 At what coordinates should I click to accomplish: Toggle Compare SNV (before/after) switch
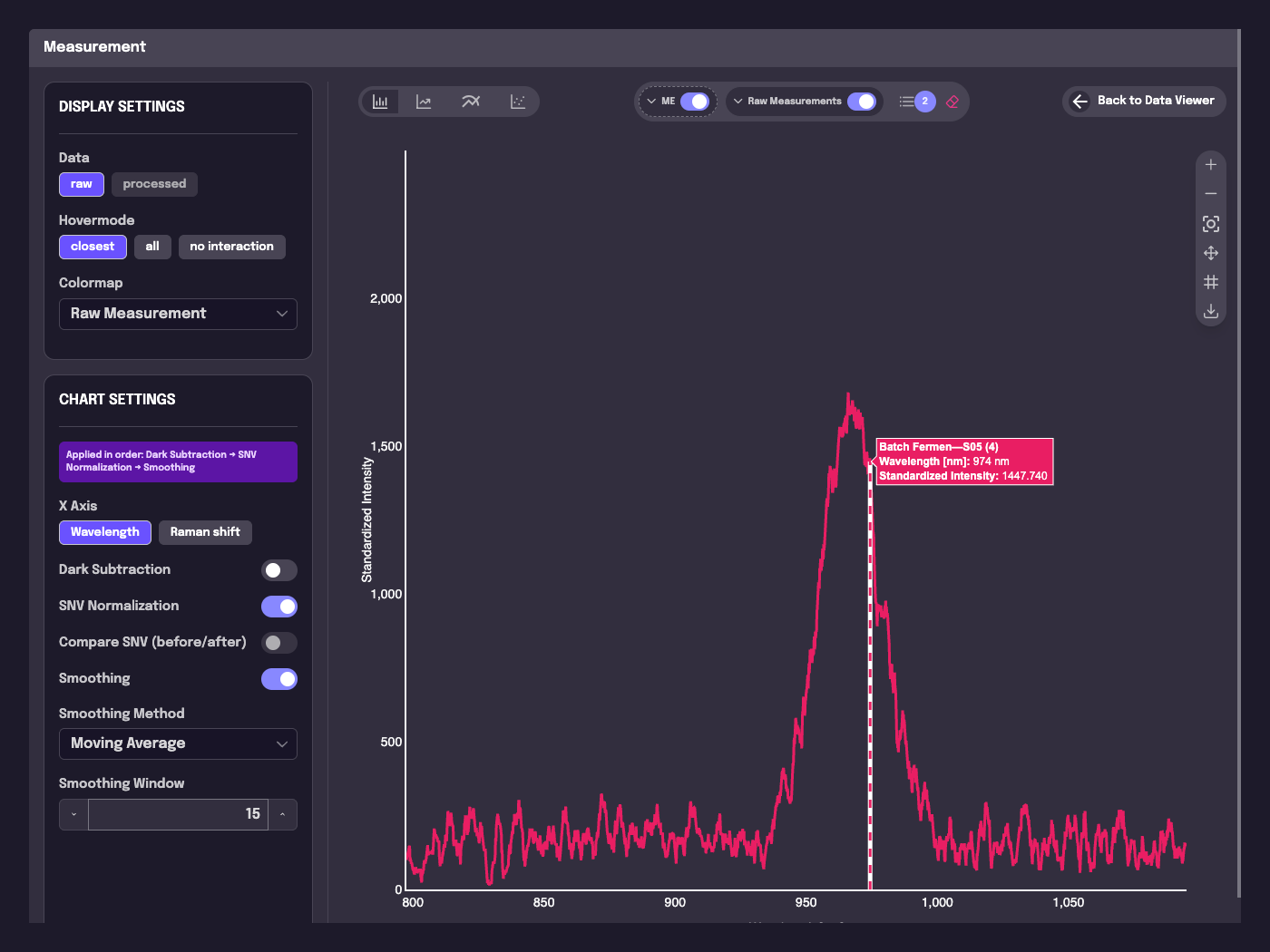(279, 643)
